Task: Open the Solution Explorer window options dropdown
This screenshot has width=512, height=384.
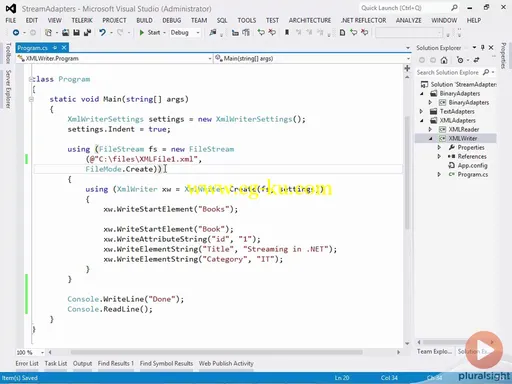Action: [x=474, y=48]
